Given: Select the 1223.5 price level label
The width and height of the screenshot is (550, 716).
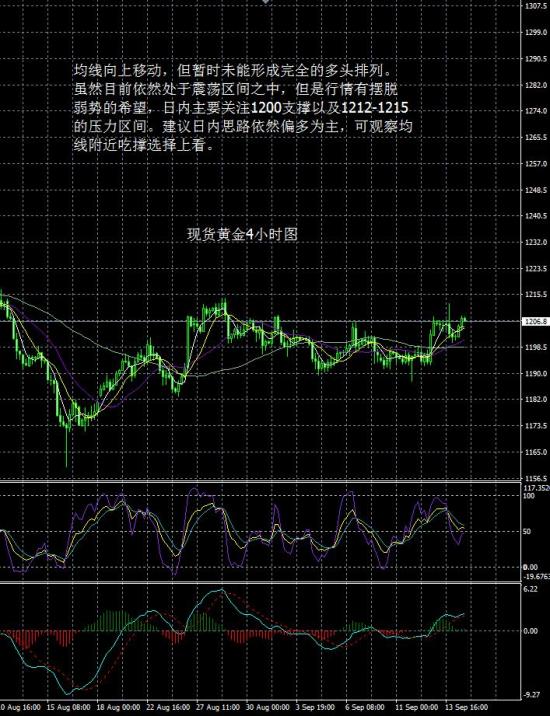Looking at the screenshot, I should [536, 268].
